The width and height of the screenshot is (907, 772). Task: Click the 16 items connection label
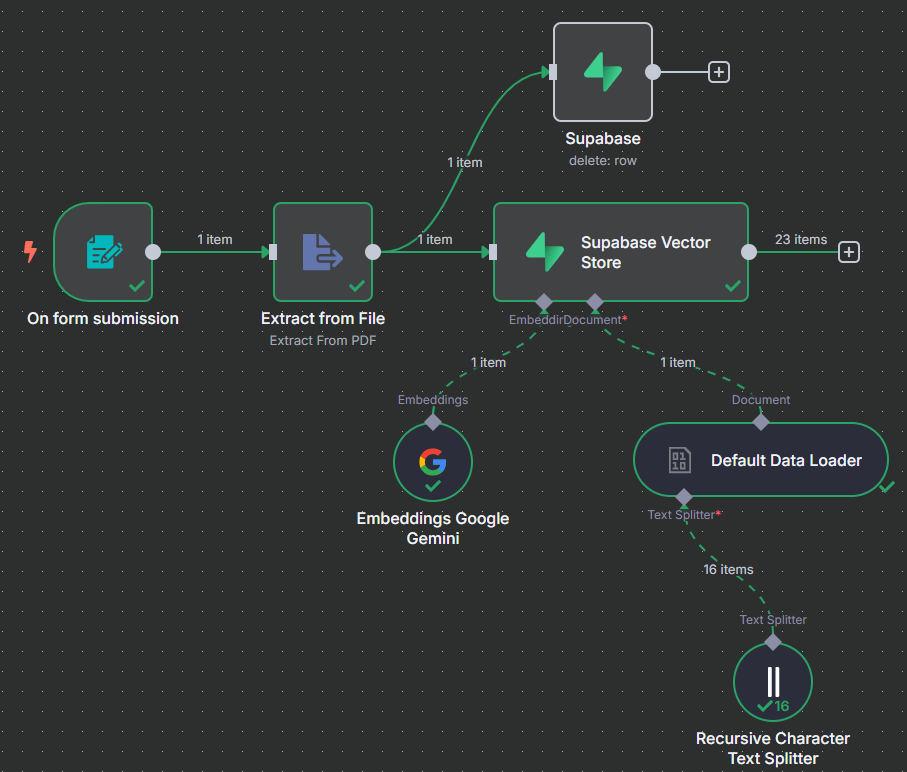pyautogui.click(x=728, y=570)
